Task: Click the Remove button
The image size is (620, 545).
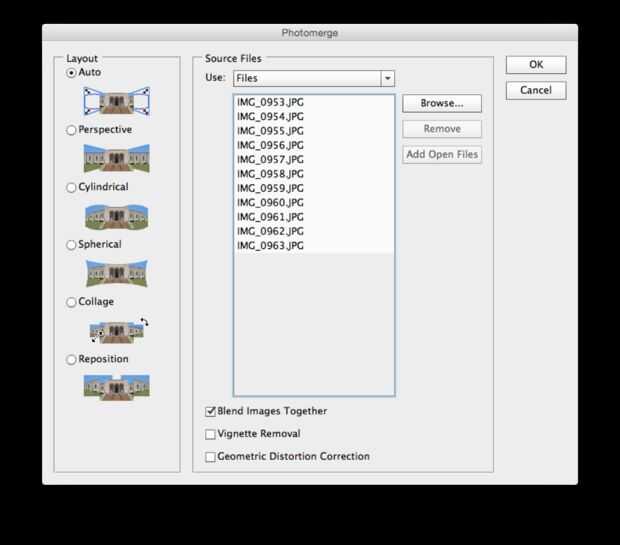Action: pyautogui.click(x=442, y=129)
